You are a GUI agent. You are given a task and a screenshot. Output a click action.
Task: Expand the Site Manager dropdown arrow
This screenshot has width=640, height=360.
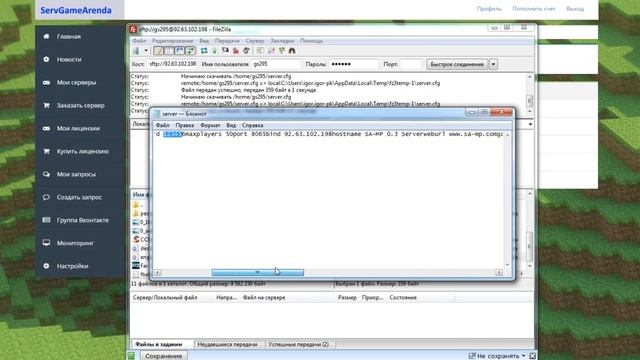146,51
